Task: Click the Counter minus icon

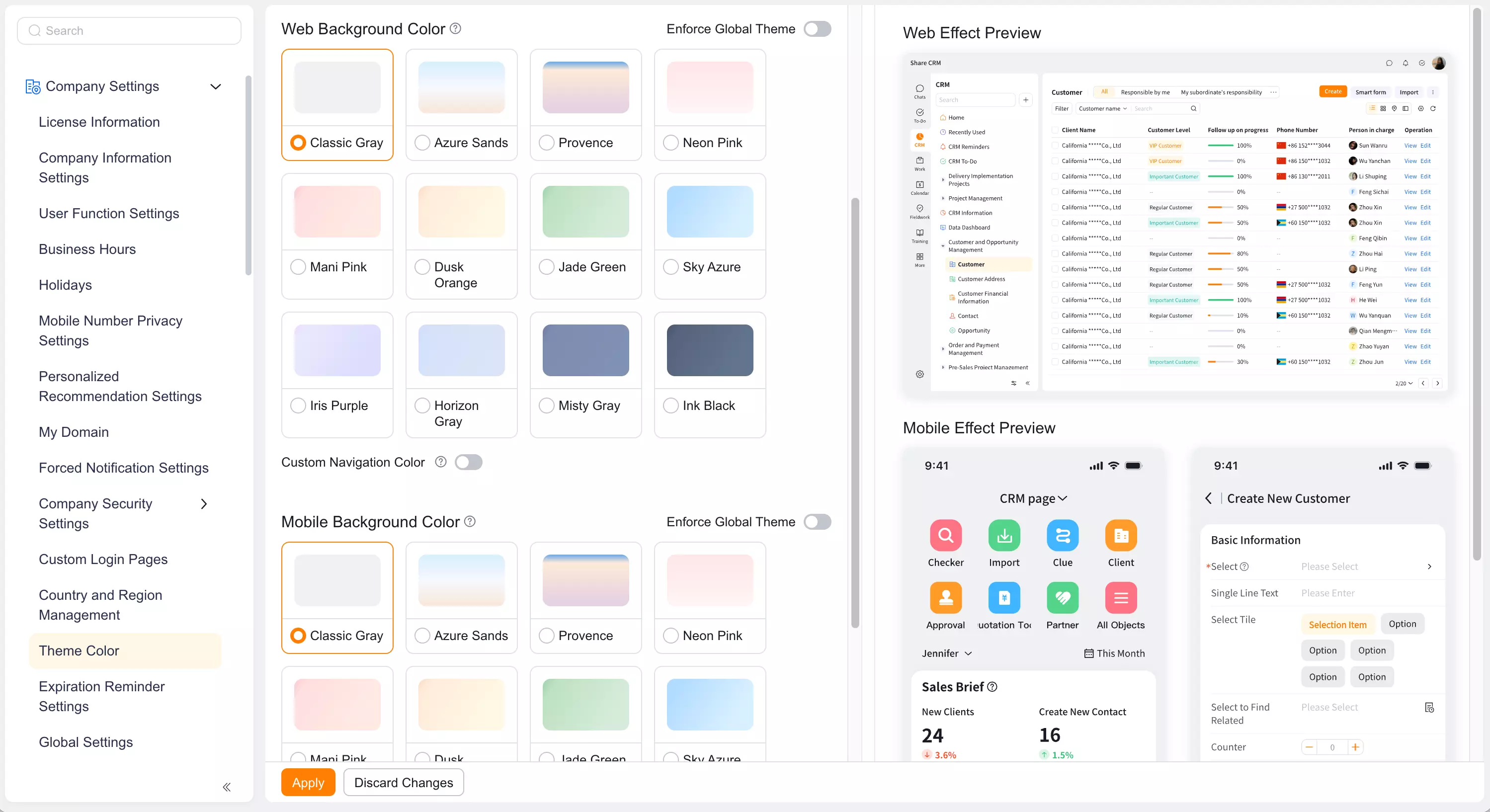Action: click(1309, 746)
